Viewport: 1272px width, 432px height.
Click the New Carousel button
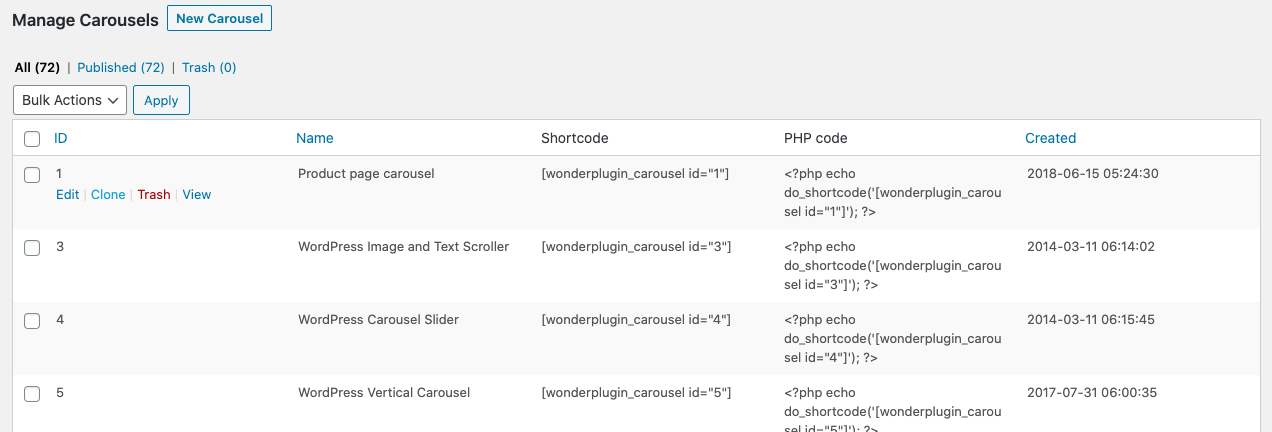click(219, 19)
